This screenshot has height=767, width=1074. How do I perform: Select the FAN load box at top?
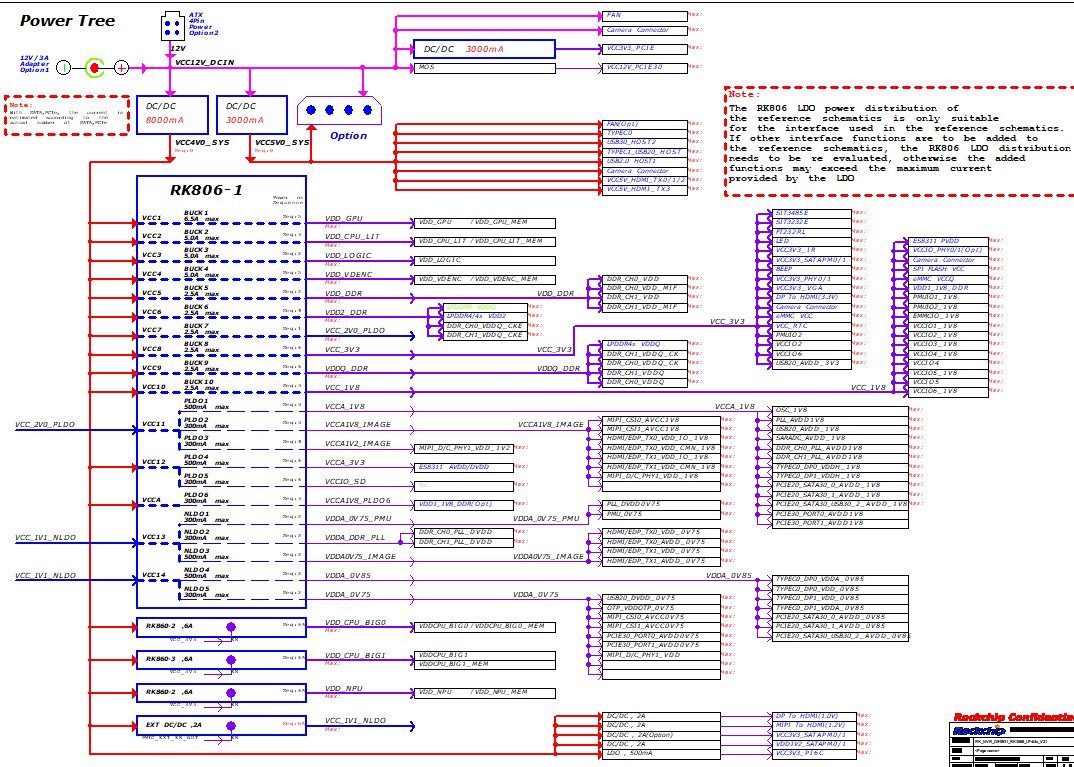click(x=645, y=16)
